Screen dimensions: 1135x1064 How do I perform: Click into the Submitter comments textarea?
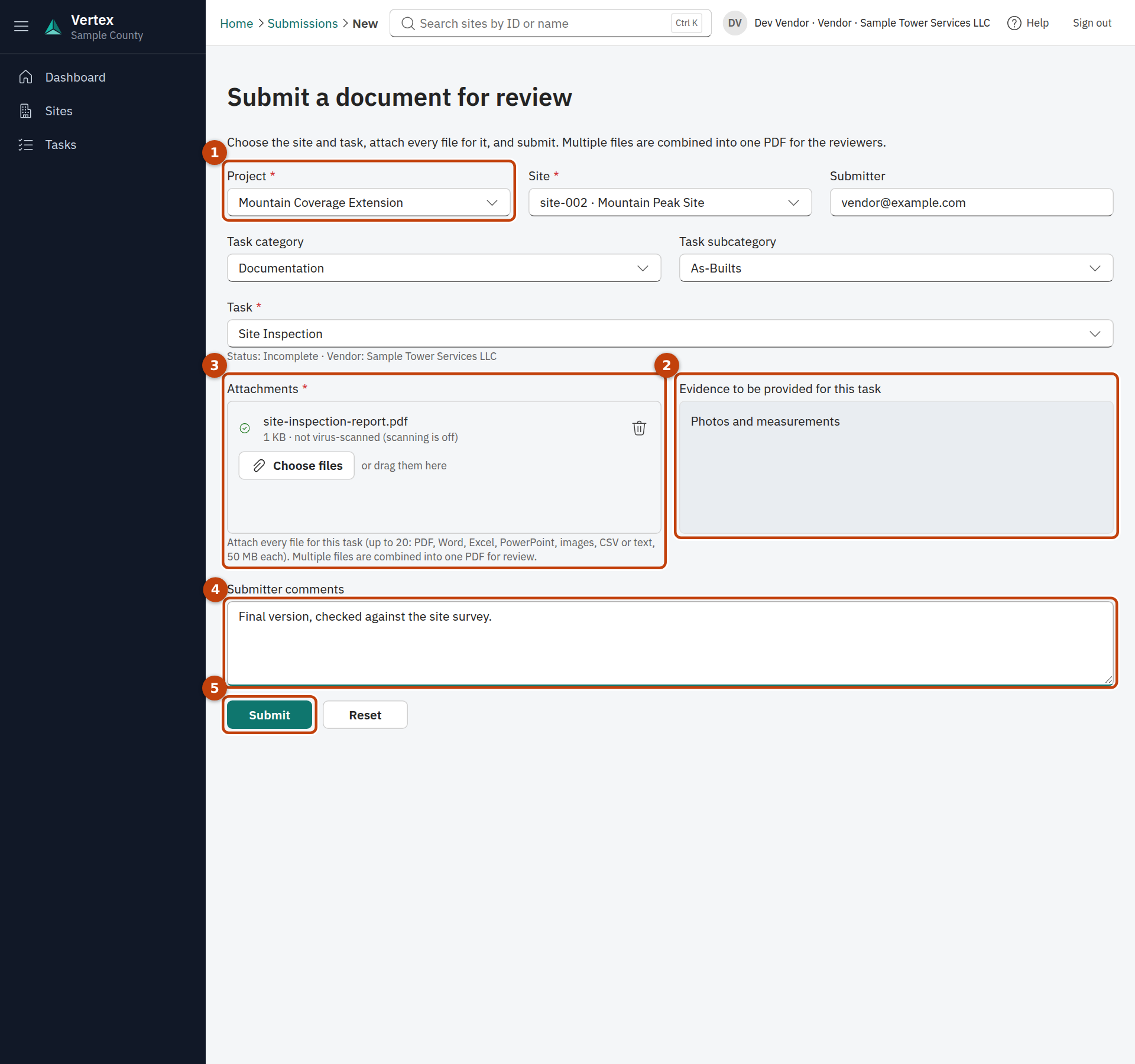tap(670, 644)
